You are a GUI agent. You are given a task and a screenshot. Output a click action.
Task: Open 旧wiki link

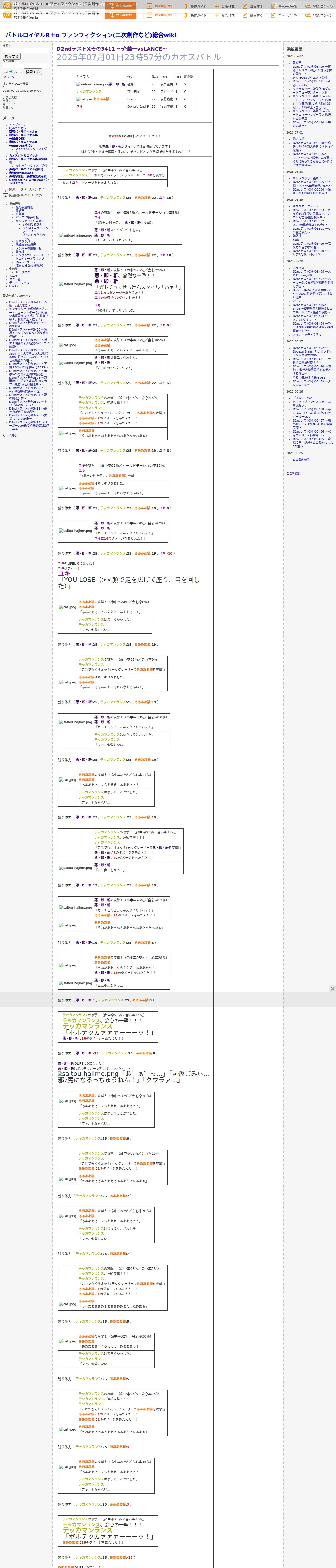[x=13, y=286]
